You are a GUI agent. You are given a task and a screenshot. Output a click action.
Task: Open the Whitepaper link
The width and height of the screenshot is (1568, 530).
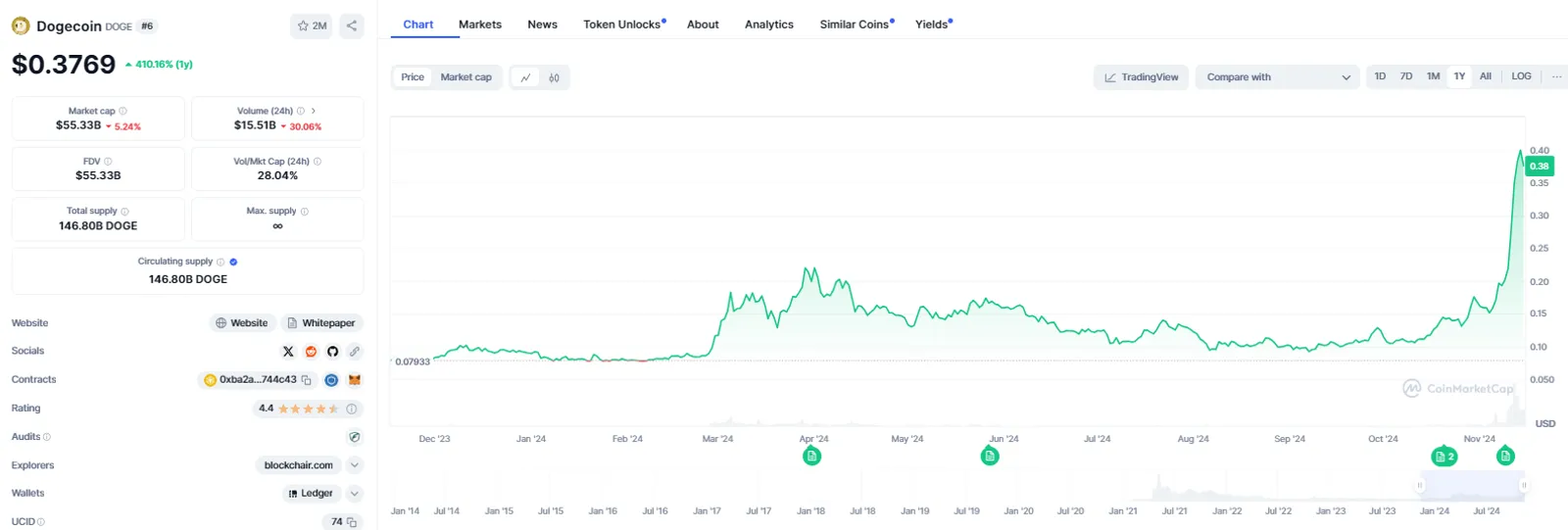coord(321,323)
